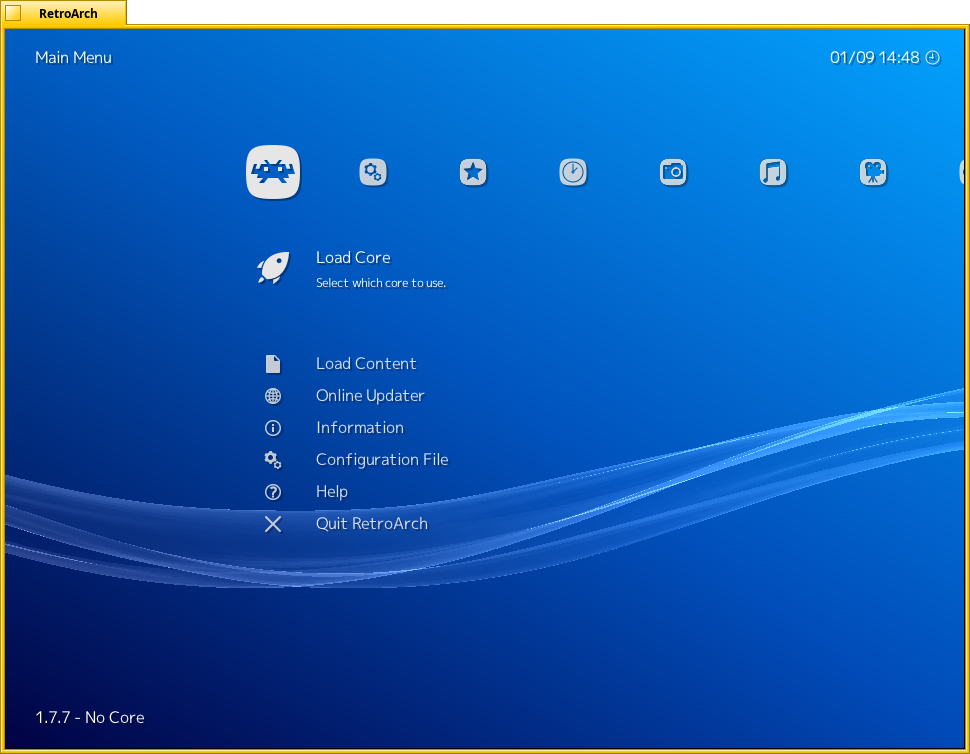Click the window menu icon in title bar
This screenshot has width=970, height=754.
tap(13, 13)
